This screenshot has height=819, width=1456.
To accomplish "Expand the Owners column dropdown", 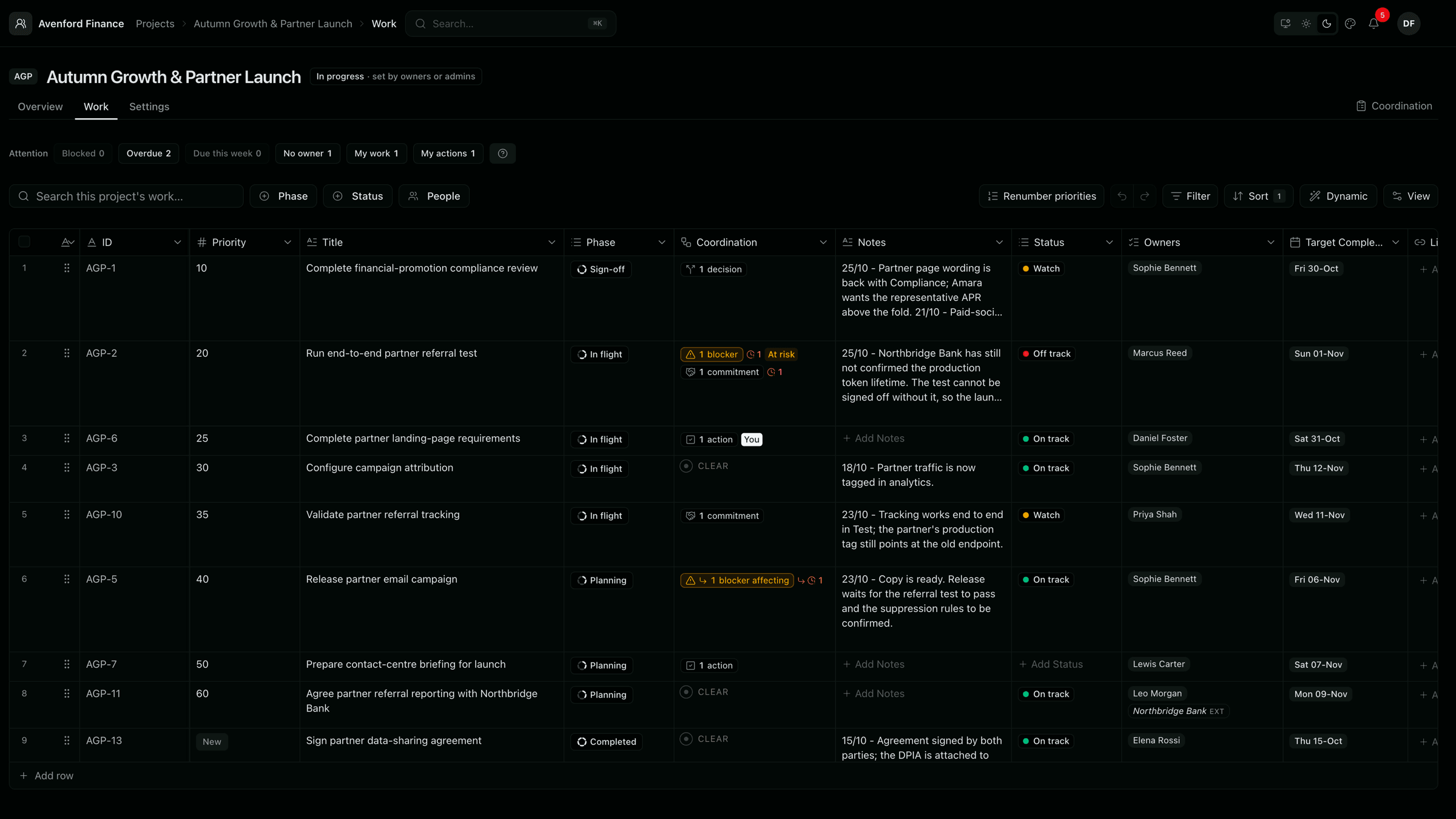I will pos(1270,242).
